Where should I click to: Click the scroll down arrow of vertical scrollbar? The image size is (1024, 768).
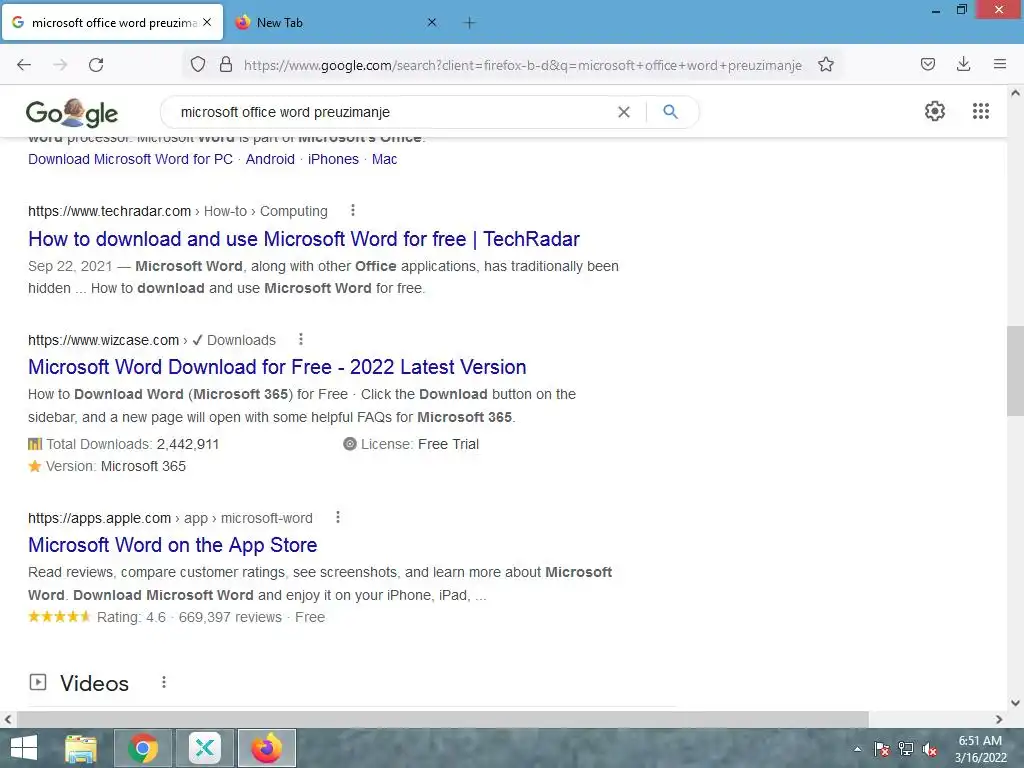pos(1015,703)
